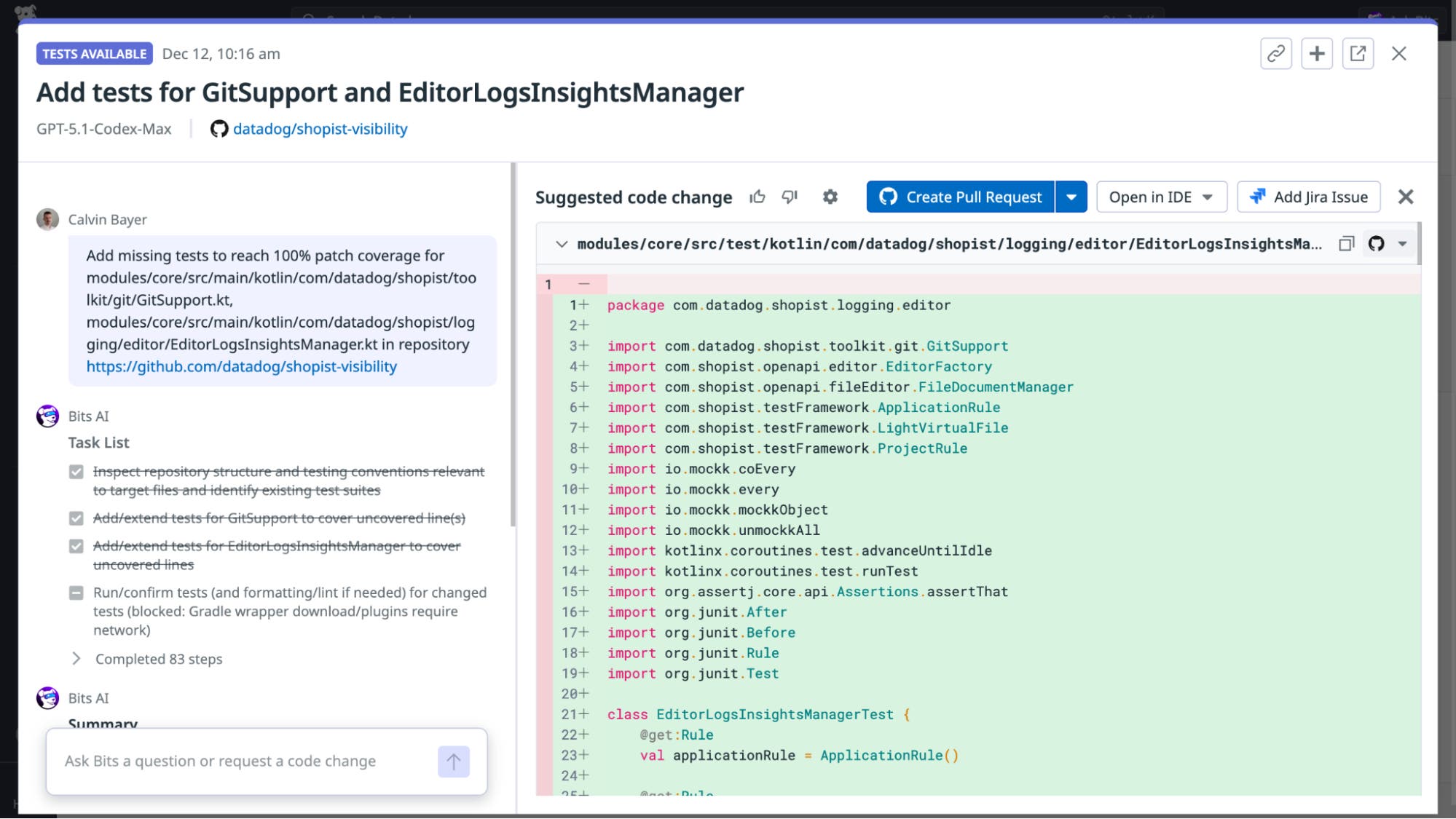This screenshot has height=819, width=1456.
Task: Click the plus icon to start a new task
Action: point(1317,53)
